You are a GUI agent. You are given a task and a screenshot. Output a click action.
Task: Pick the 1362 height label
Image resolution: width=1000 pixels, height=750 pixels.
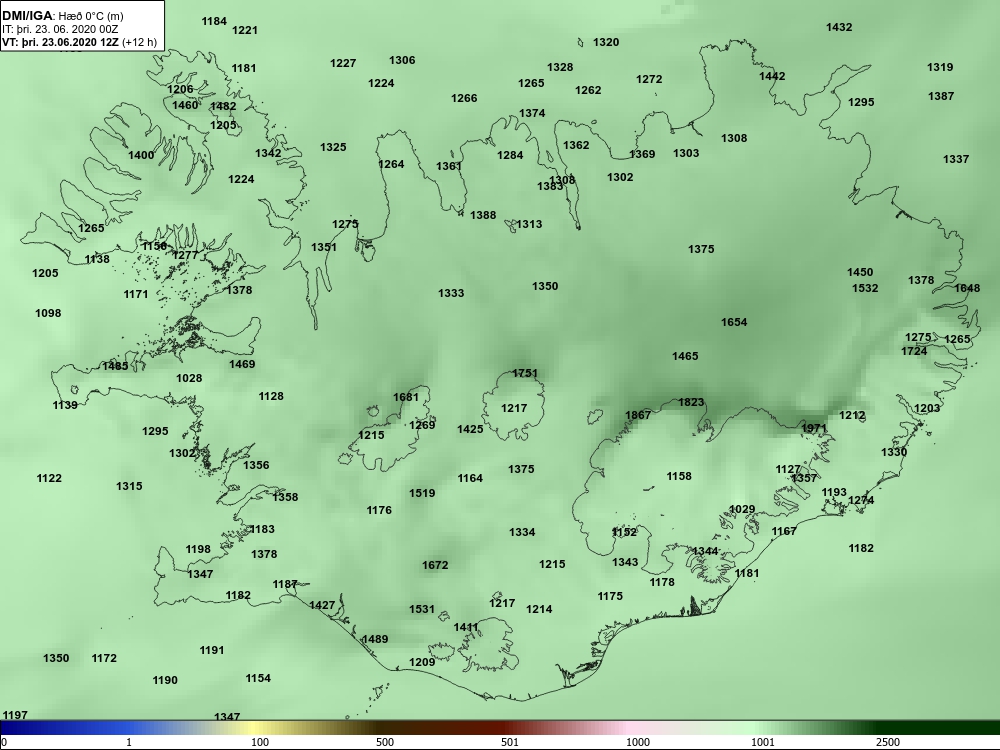[x=576, y=145]
